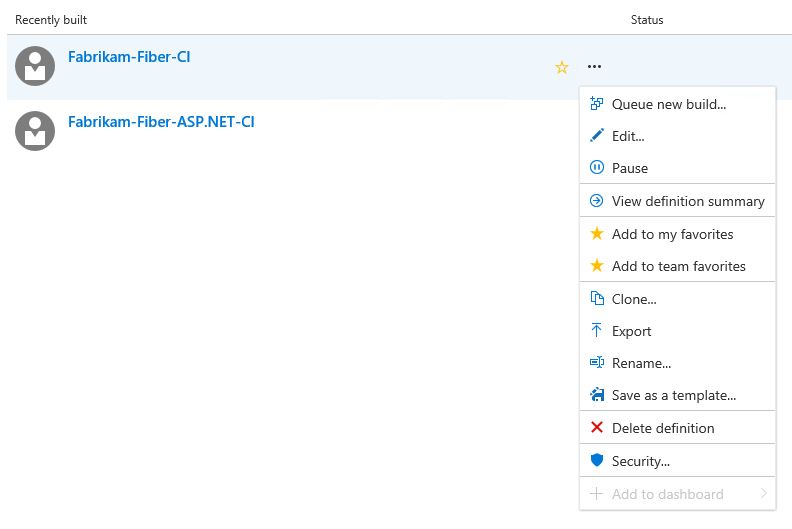Click the Recently built column header
This screenshot has height=529, width=792.
tap(51, 20)
